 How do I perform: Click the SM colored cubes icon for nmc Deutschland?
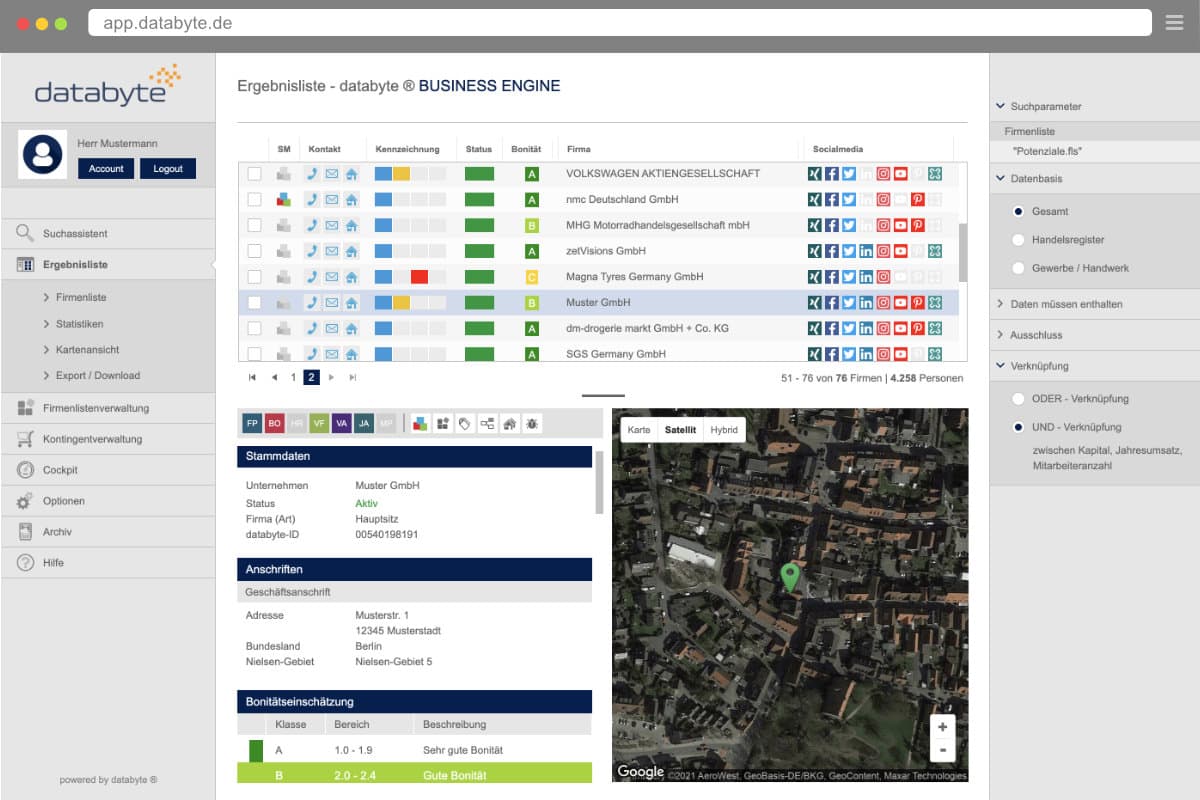pos(284,199)
